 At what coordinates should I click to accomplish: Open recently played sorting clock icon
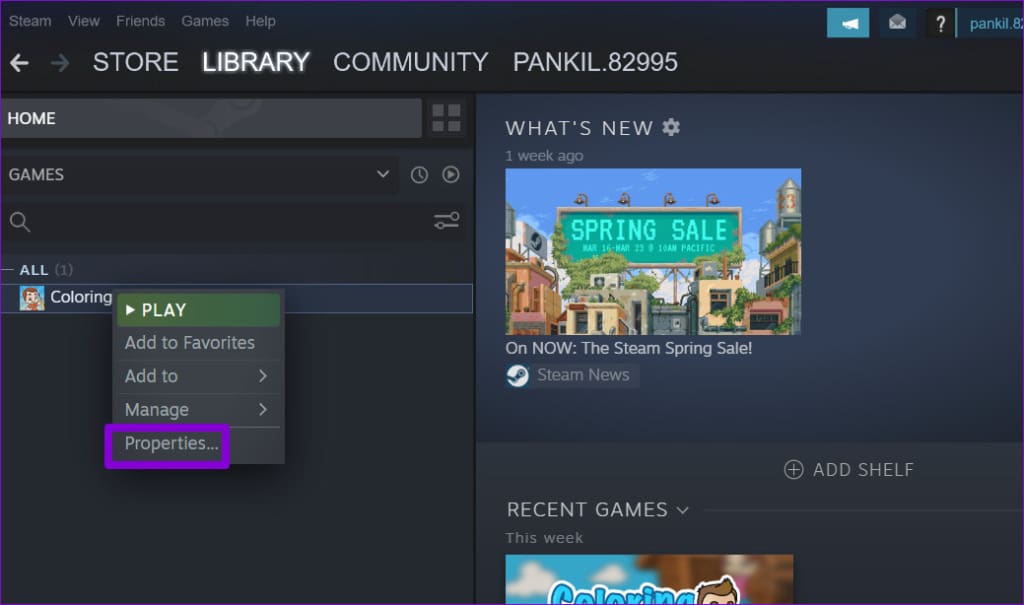tap(419, 174)
